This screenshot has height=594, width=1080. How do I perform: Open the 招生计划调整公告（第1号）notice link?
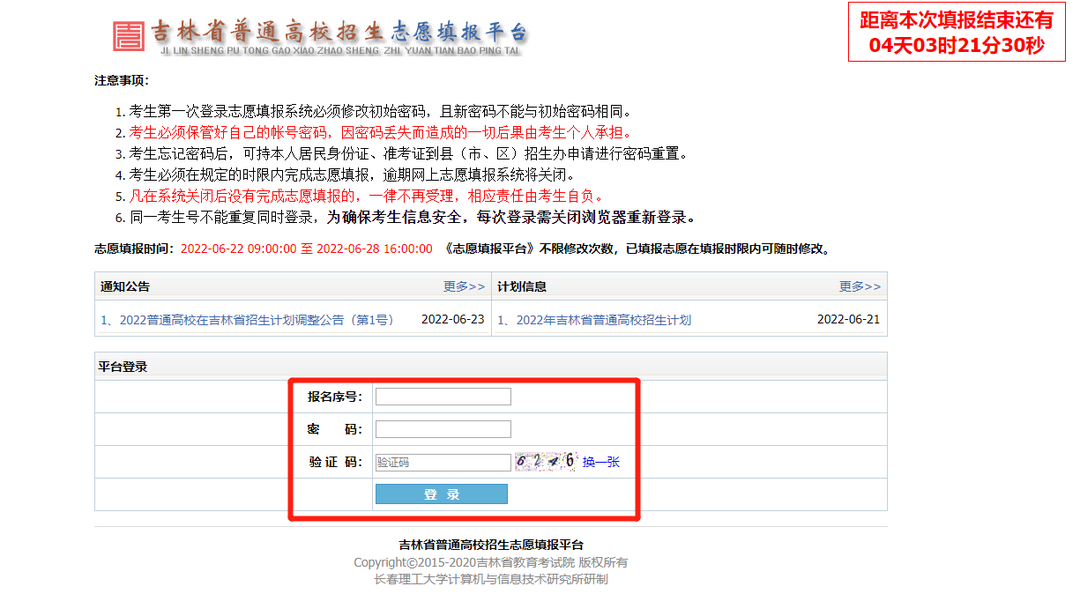coord(247,320)
